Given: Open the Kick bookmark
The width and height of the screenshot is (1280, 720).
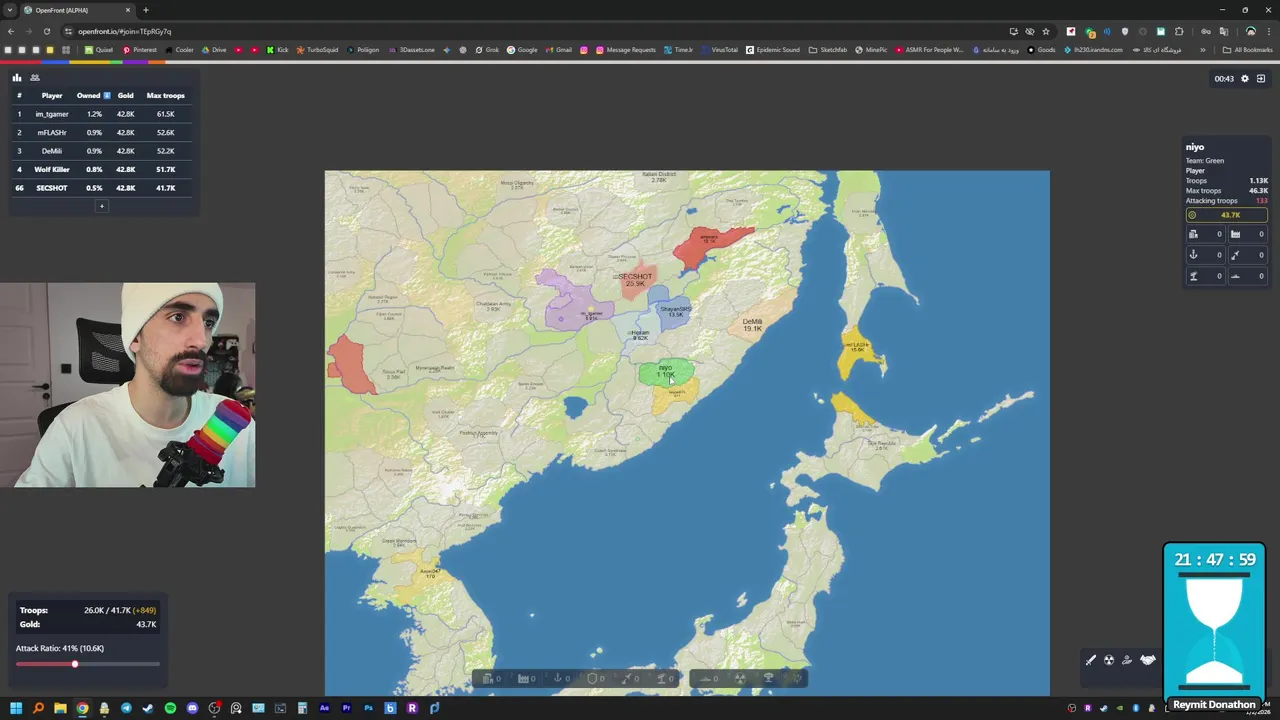Looking at the screenshot, I should tap(278, 50).
